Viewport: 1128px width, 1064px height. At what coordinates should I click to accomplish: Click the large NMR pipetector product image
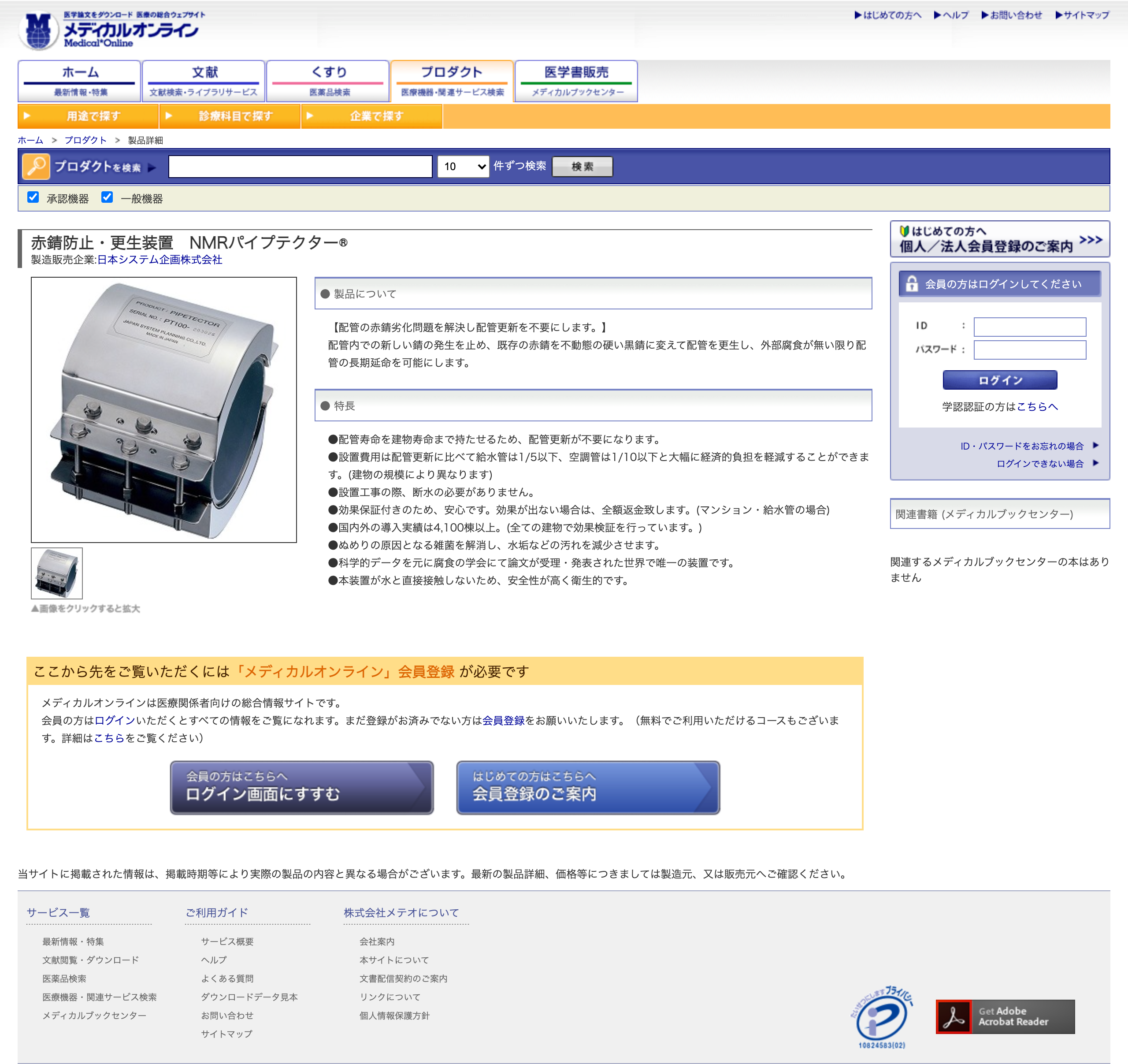[x=164, y=410]
